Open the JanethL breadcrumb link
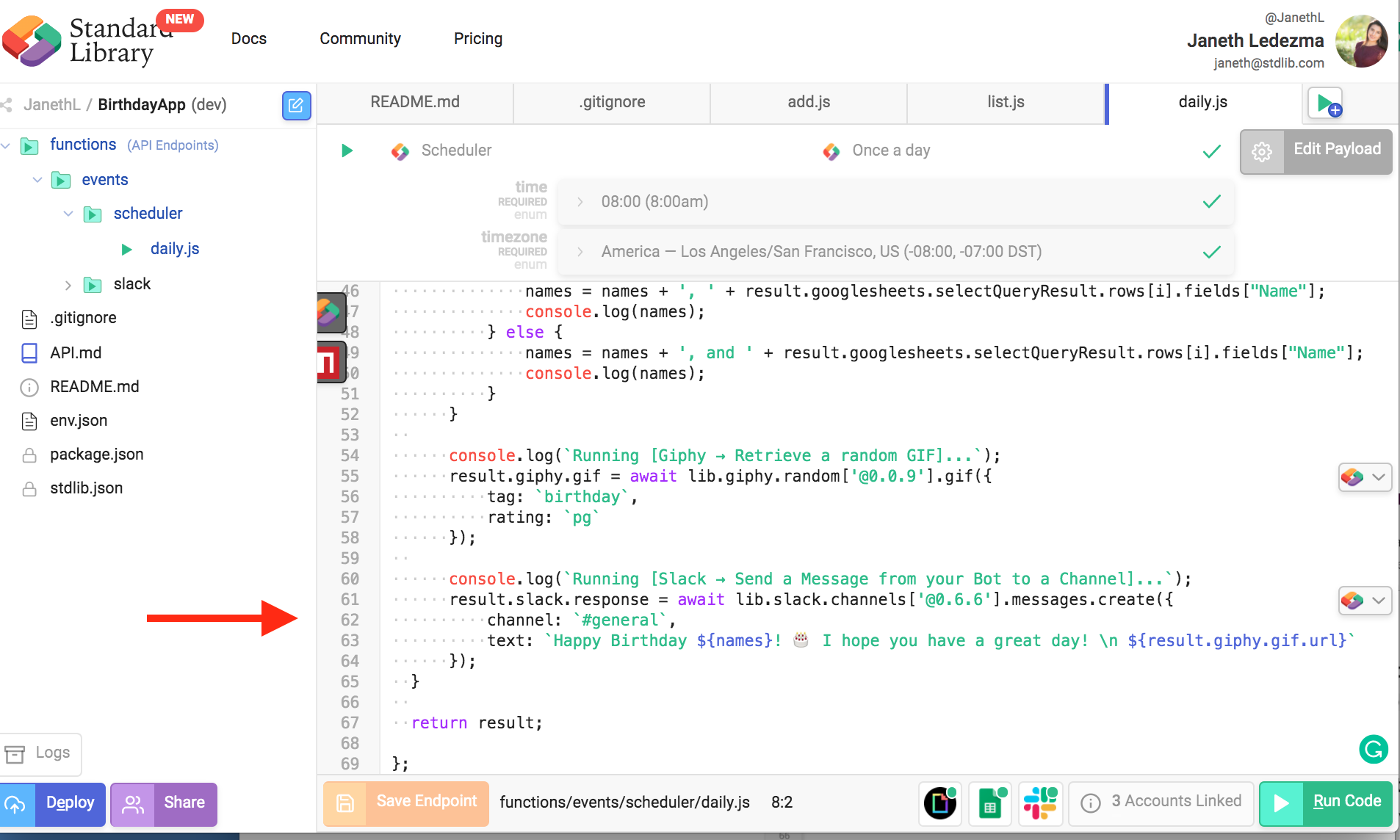Viewport: 1400px width, 840px height. 51,105
